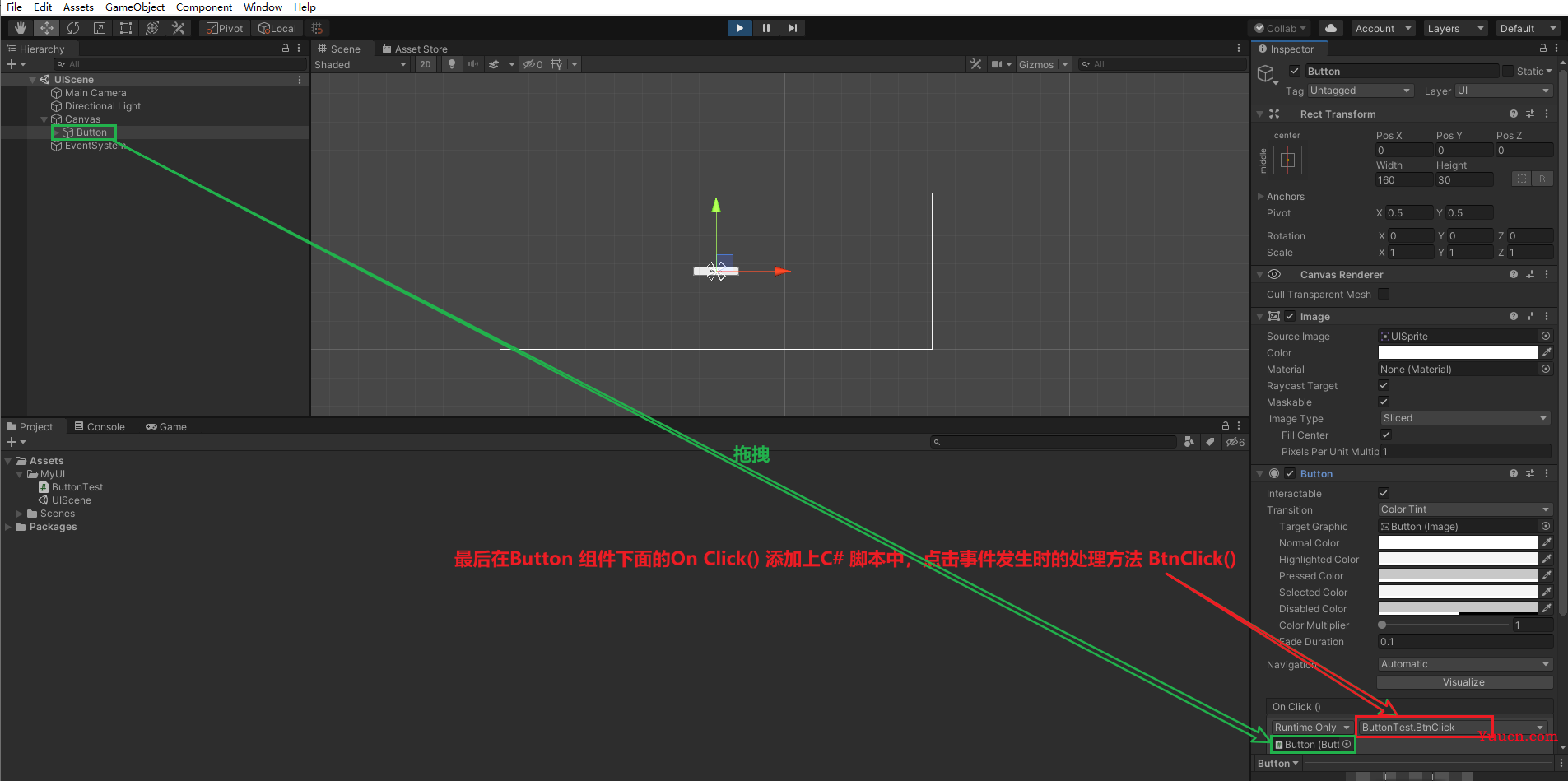The width and height of the screenshot is (1568, 781).
Task: Open Navigation Automatic dropdown
Action: (1465, 664)
